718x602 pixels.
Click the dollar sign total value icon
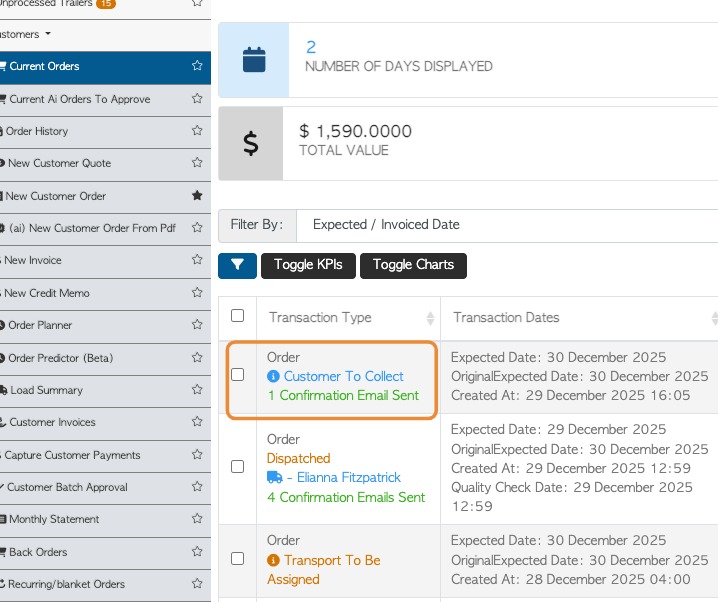[251, 143]
